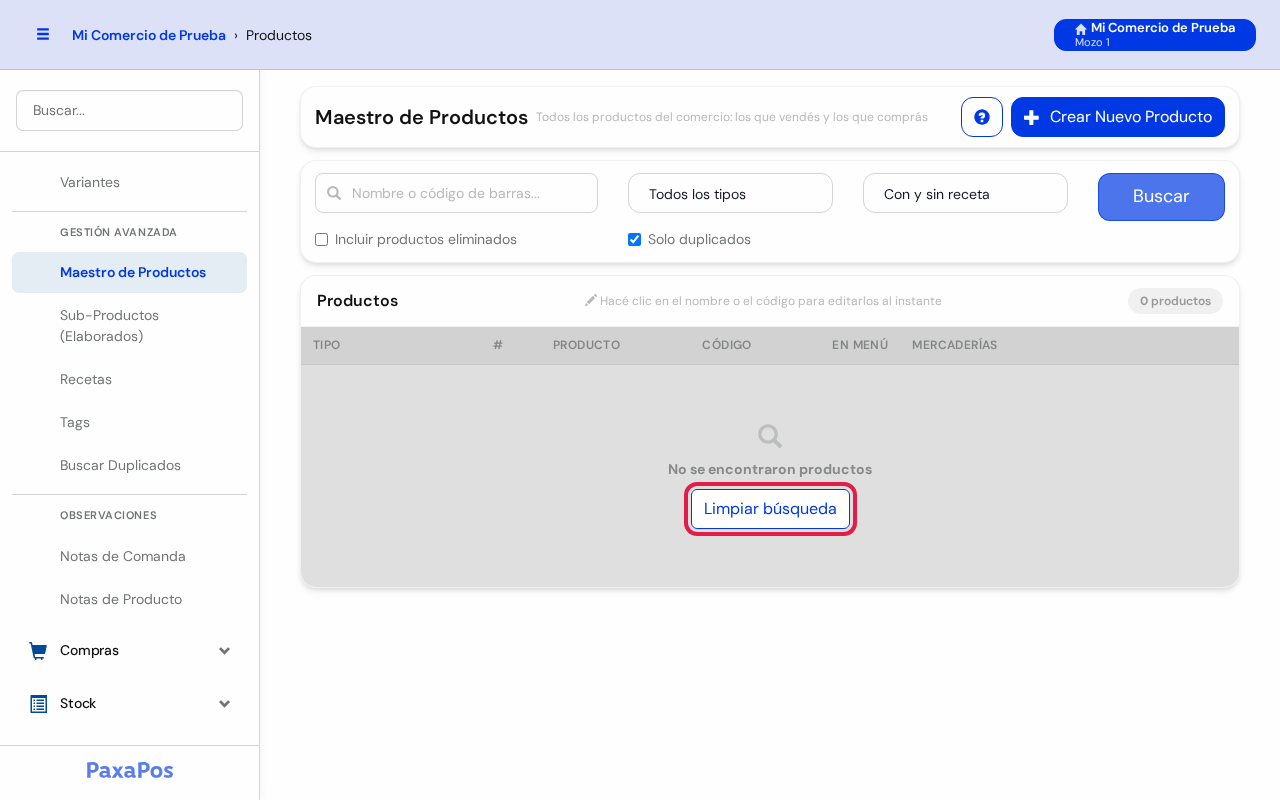1280x800 pixels.
Task: Click the MERCADERÍAS column header
Action: pyautogui.click(x=955, y=345)
